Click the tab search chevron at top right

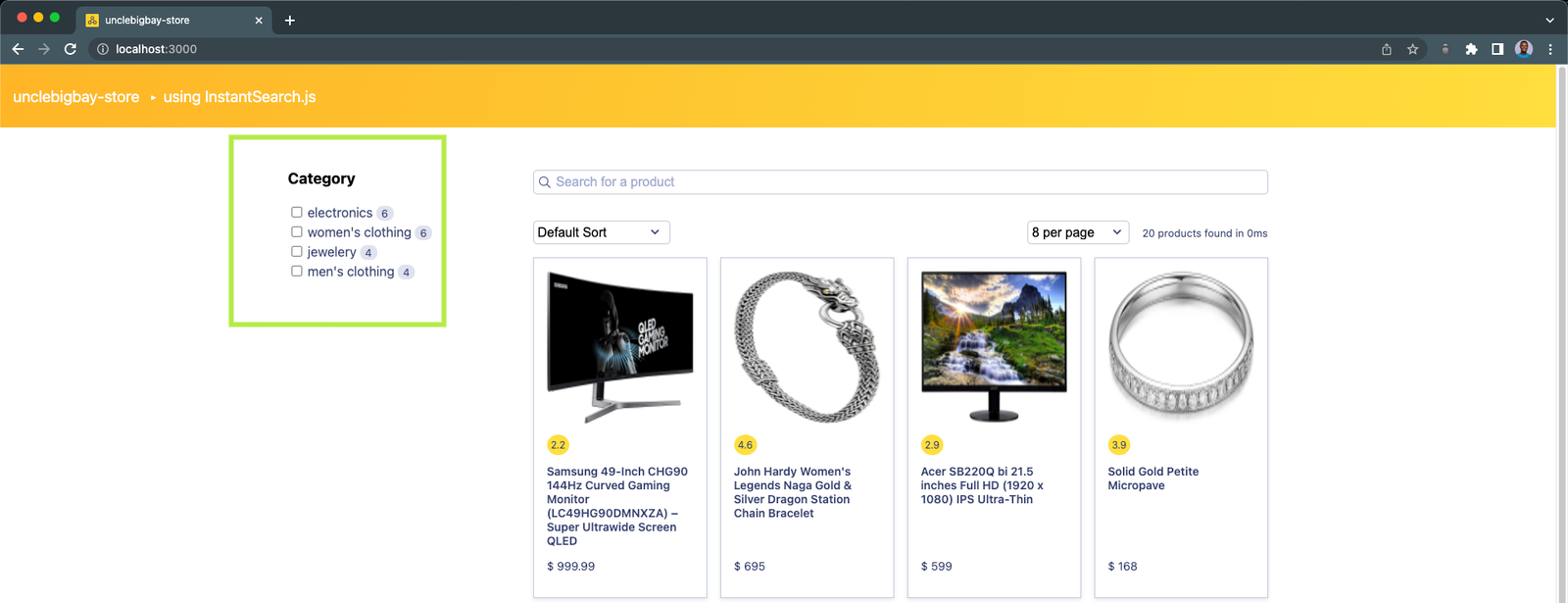(1549, 20)
